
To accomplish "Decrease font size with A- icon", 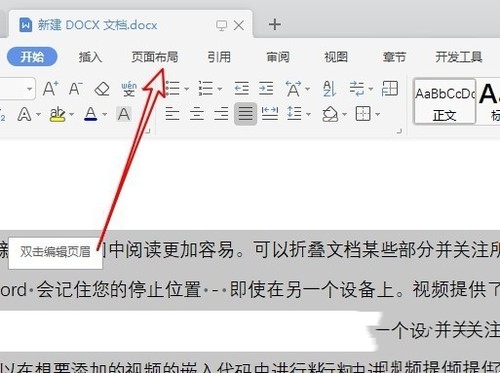I will coord(76,89).
